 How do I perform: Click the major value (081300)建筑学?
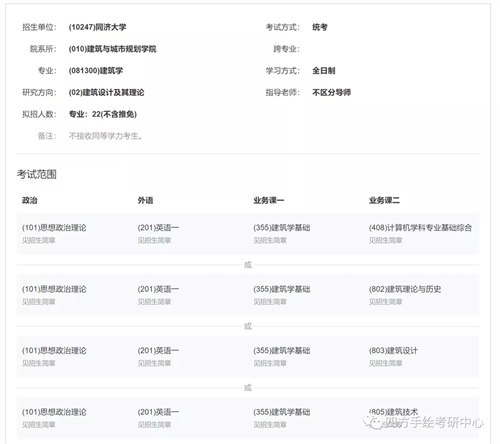(x=96, y=71)
